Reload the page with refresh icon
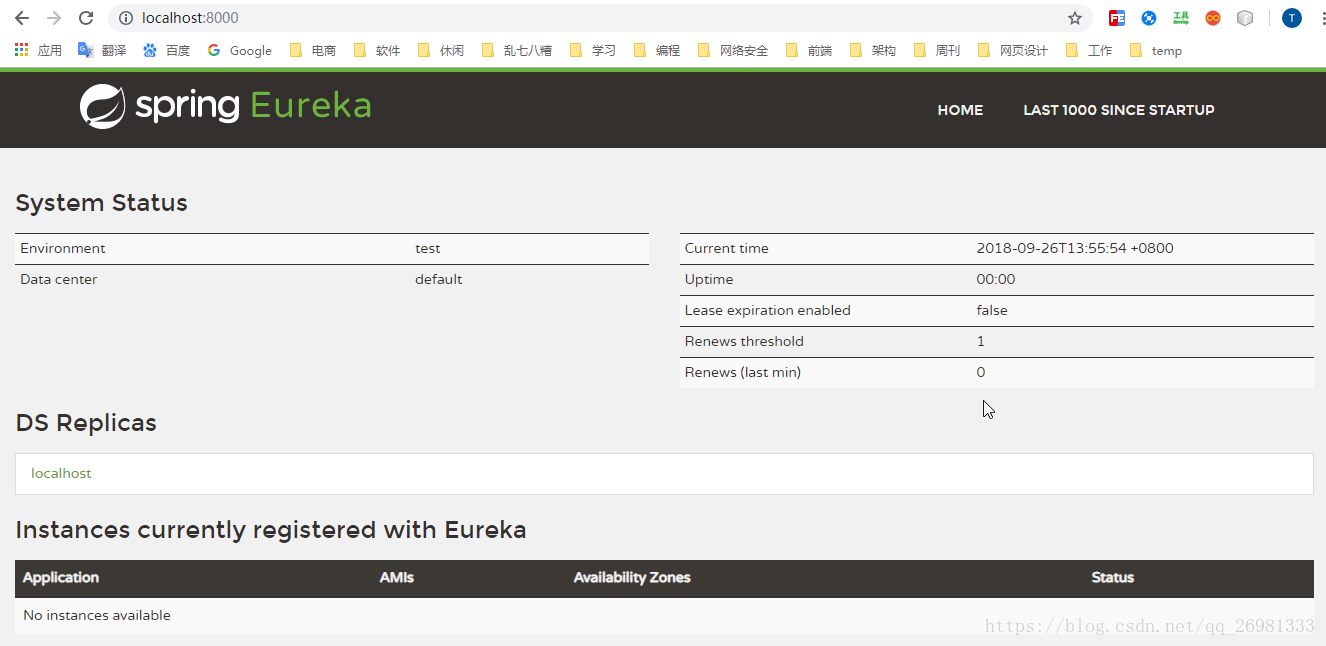Viewport: 1326px width, 646px height. click(x=86, y=18)
